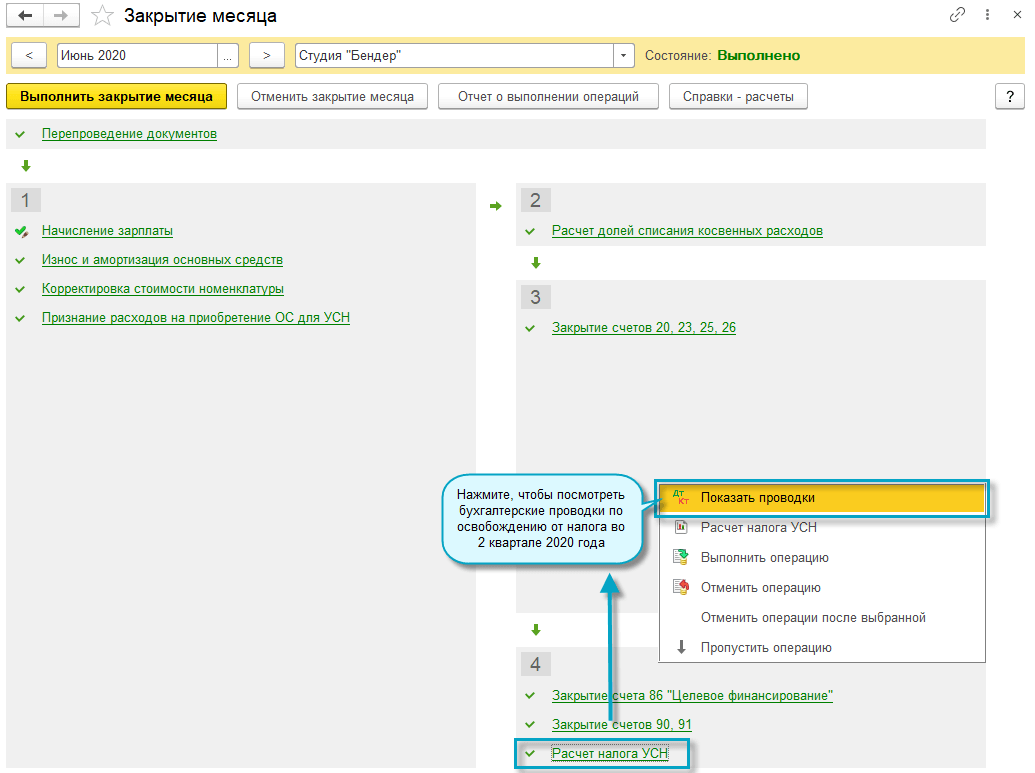
Task: Click the Расчет налога УСН operation link
Action: pyautogui.click(x=610, y=754)
